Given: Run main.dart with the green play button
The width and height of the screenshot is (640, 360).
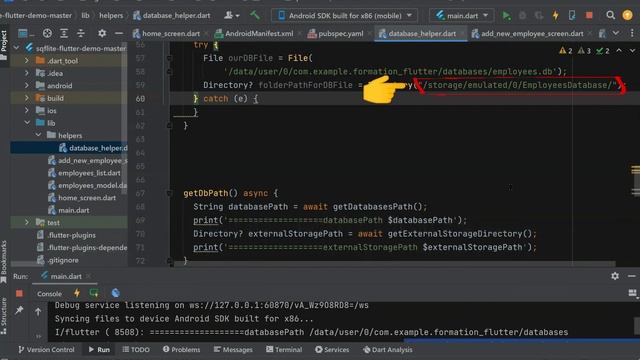Looking at the screenshot, I should coord(506,16).
